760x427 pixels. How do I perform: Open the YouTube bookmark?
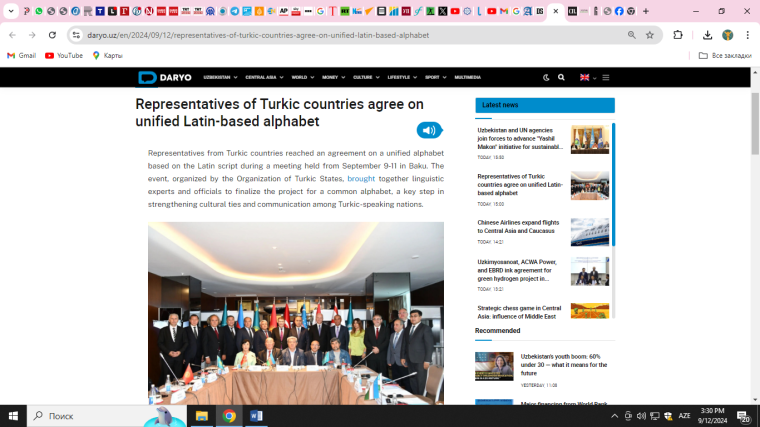64,56
